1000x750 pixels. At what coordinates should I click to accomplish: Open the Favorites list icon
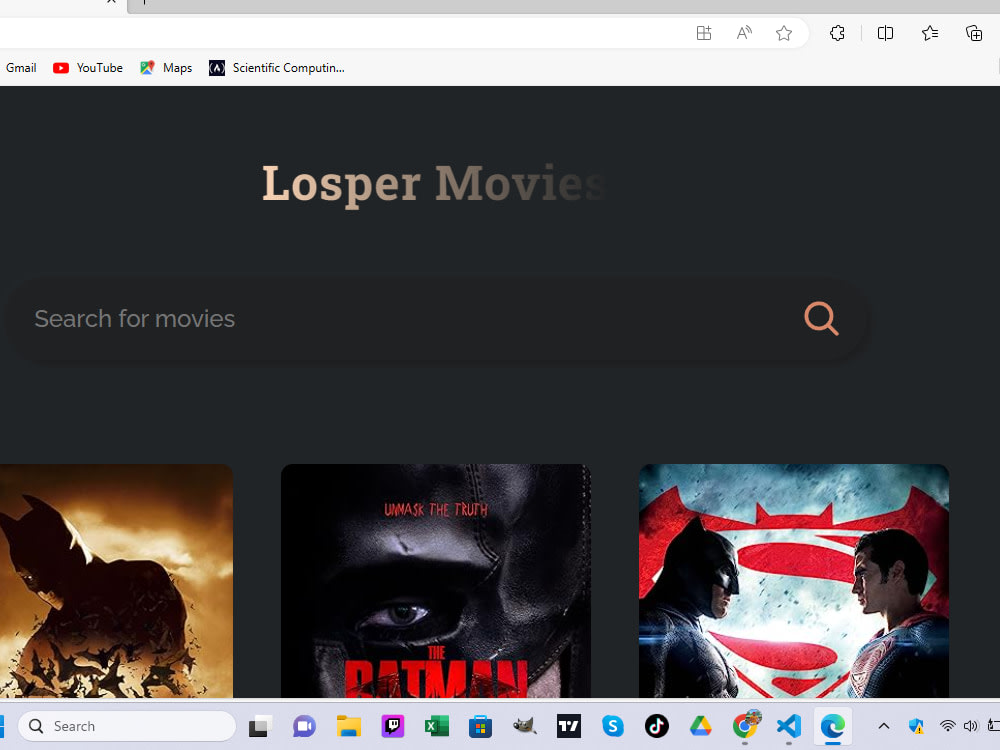(x=930, y=33)
